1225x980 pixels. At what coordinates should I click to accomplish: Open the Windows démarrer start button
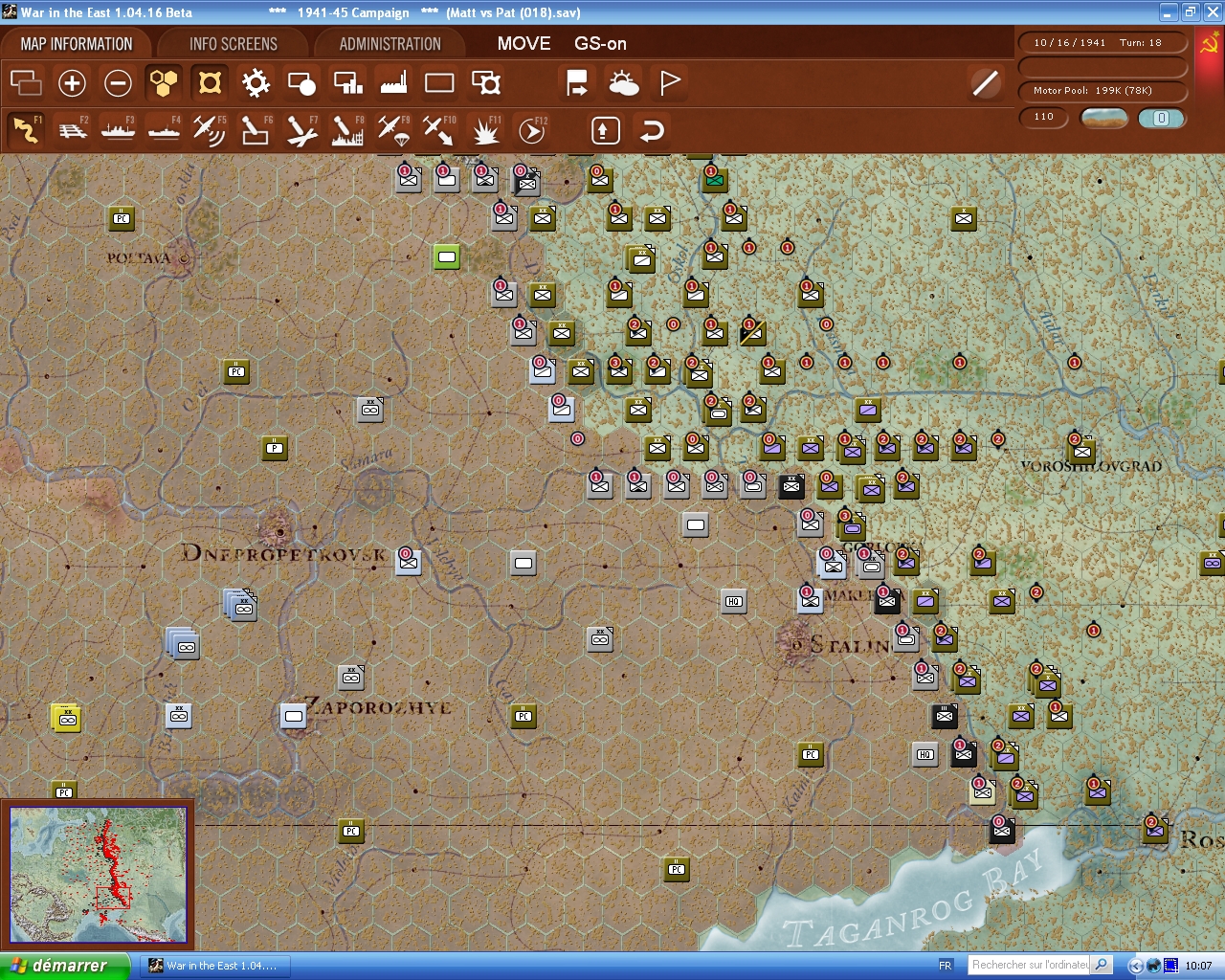point(64,966)
